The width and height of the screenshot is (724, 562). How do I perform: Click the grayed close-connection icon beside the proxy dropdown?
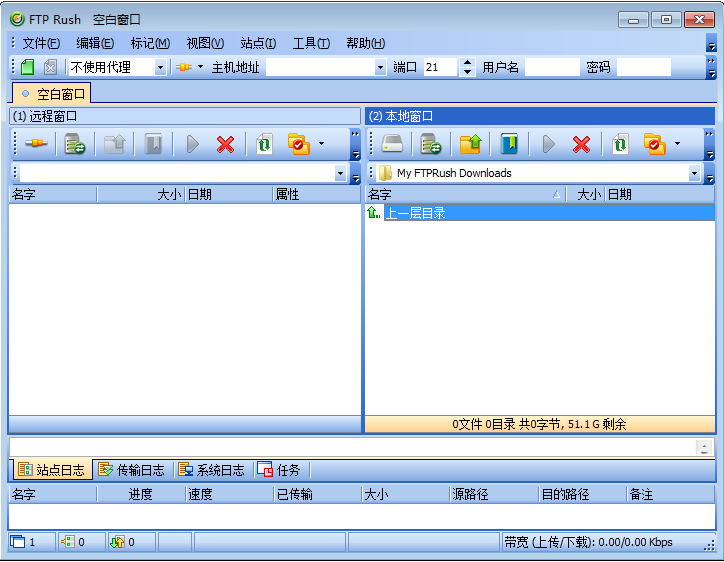click(50, 67)
